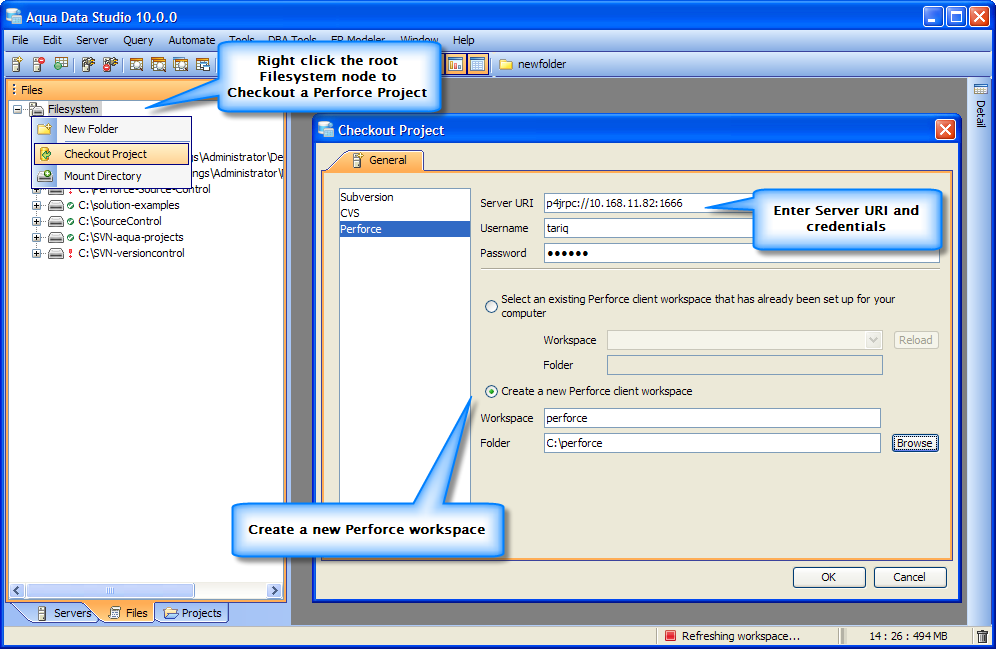Click the single query window toolbar icon

[x=136, y=64]
